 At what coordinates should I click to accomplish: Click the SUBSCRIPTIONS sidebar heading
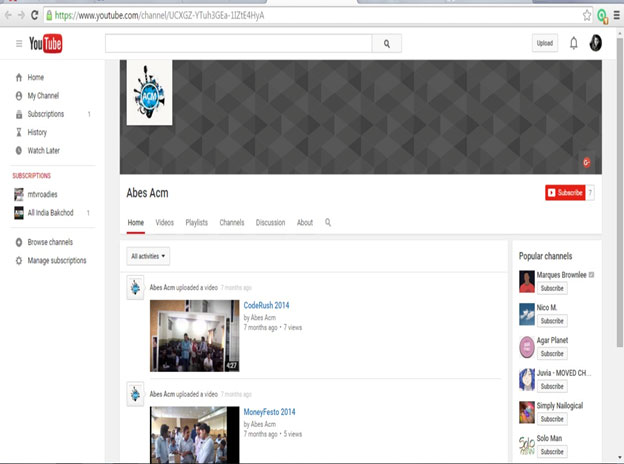pos(31,175)
